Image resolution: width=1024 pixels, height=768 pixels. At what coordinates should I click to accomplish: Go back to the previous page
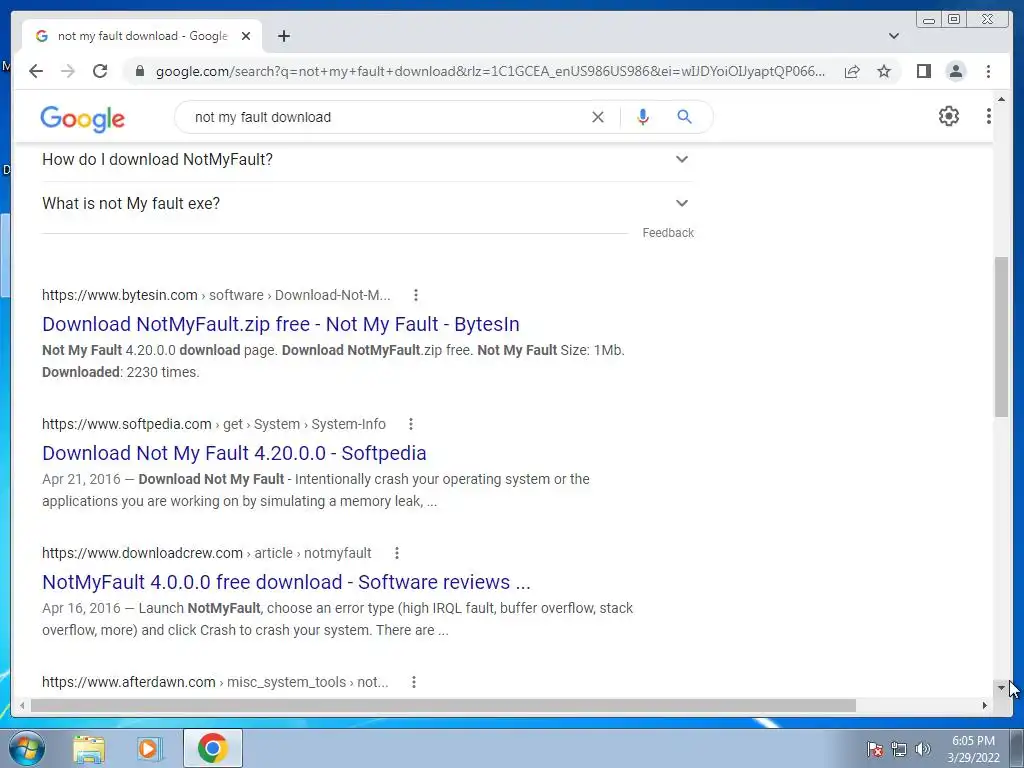coord(36,71)
